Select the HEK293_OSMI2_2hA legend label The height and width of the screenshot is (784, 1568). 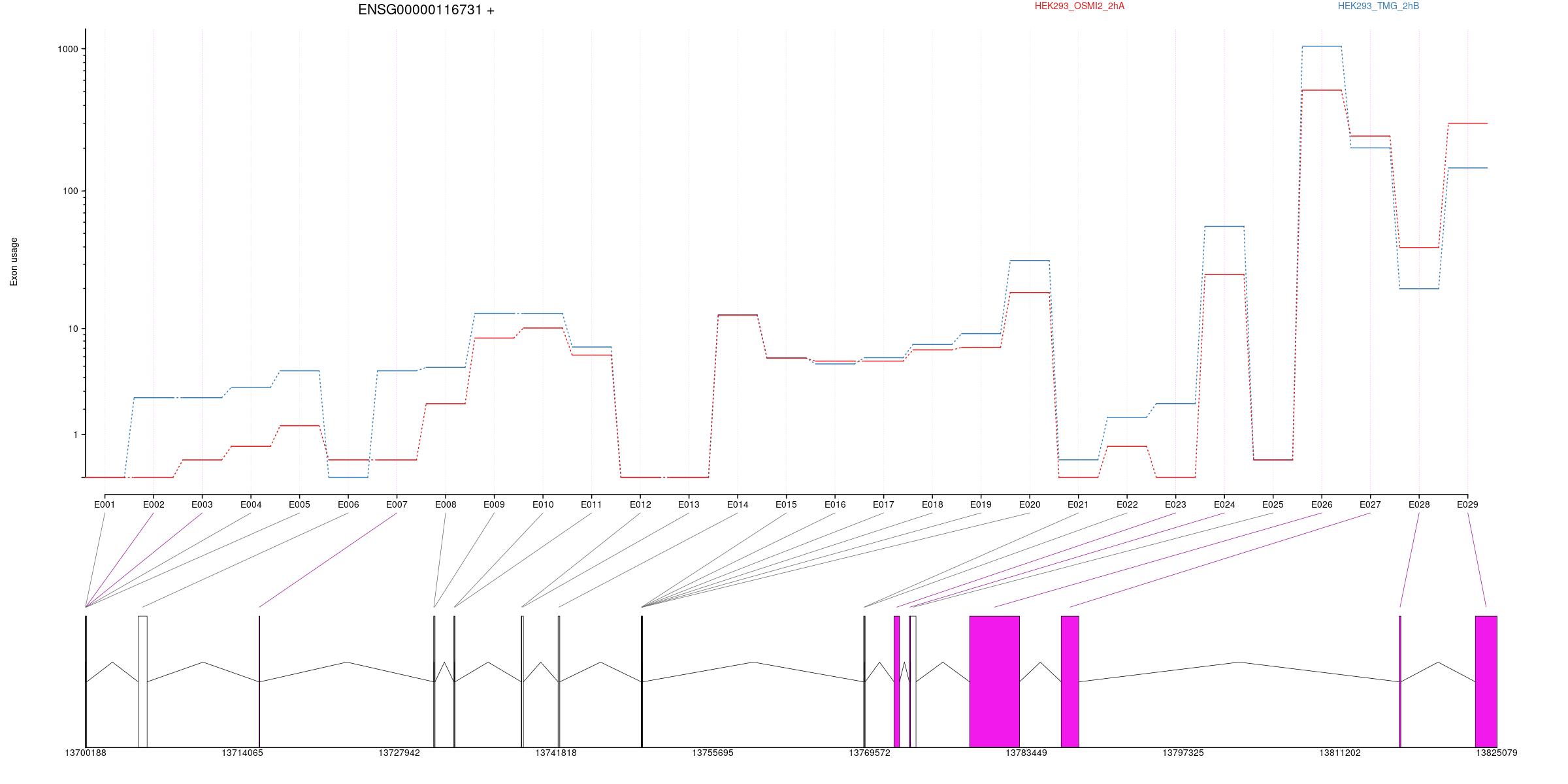(1079, 7)
